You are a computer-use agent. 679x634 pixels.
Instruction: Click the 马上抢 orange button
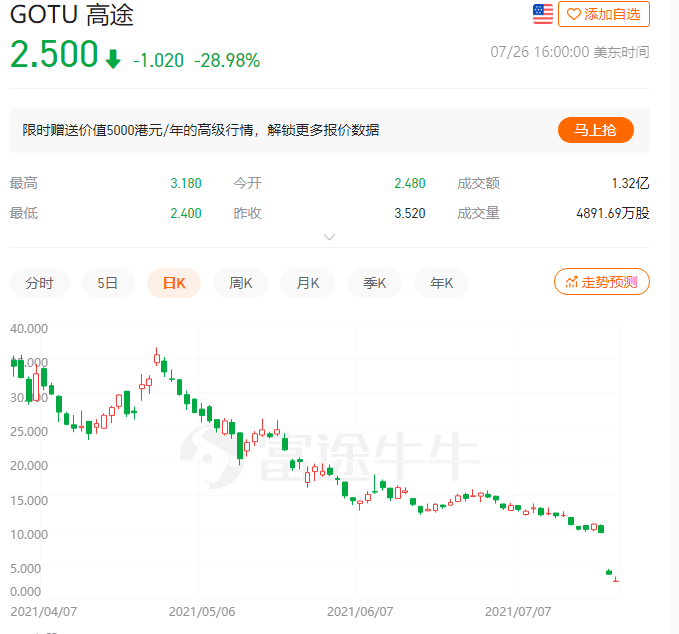(595, 130)
